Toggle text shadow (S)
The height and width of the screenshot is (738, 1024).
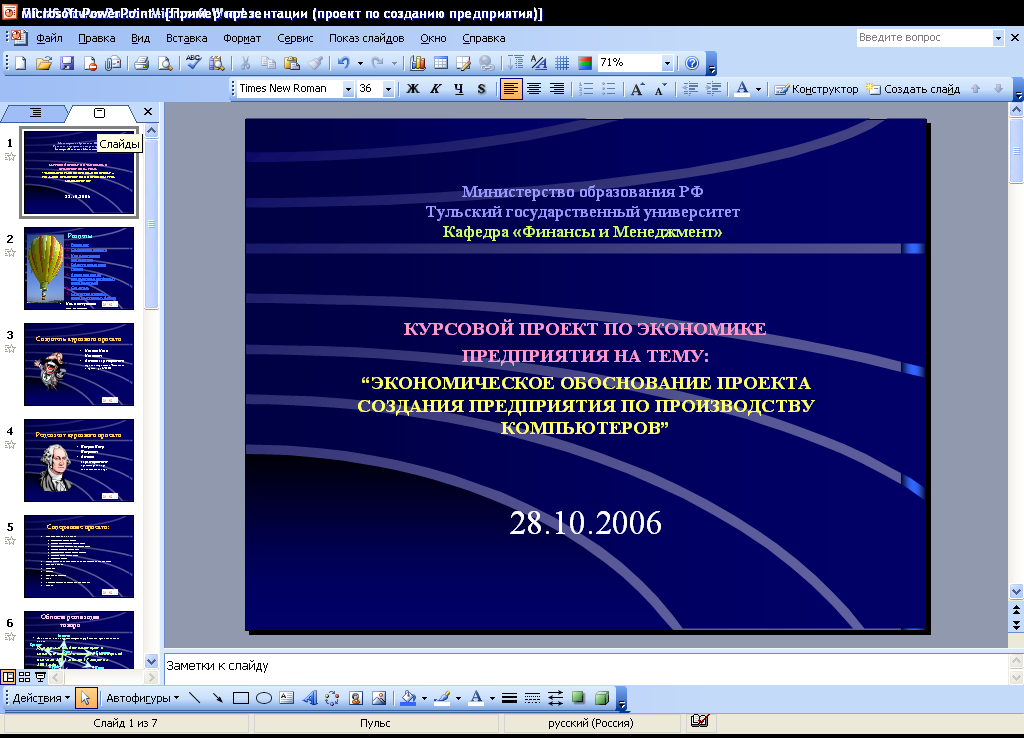pyautogui.click(x=481, y=89)
